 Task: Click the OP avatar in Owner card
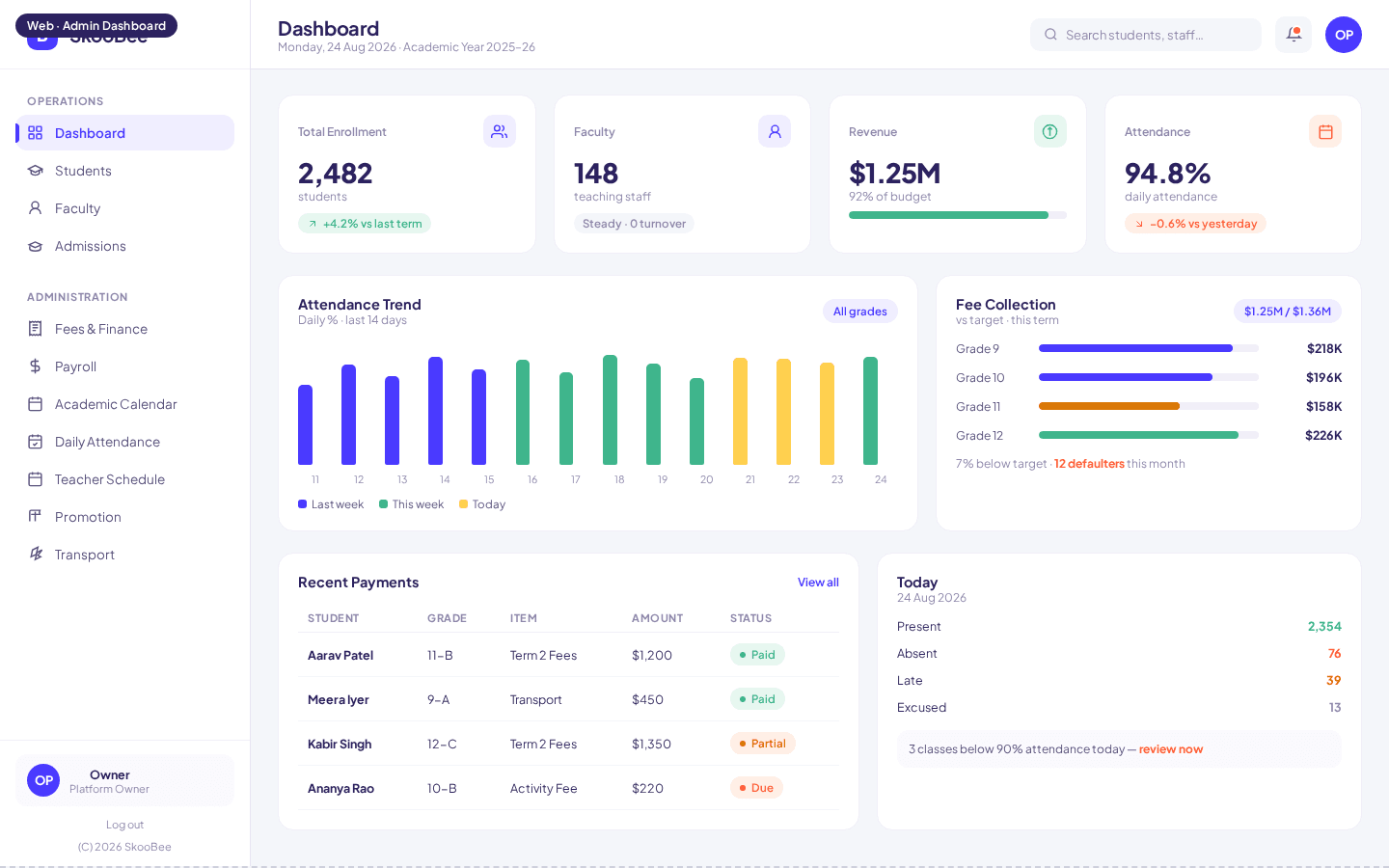click(43, 780)
